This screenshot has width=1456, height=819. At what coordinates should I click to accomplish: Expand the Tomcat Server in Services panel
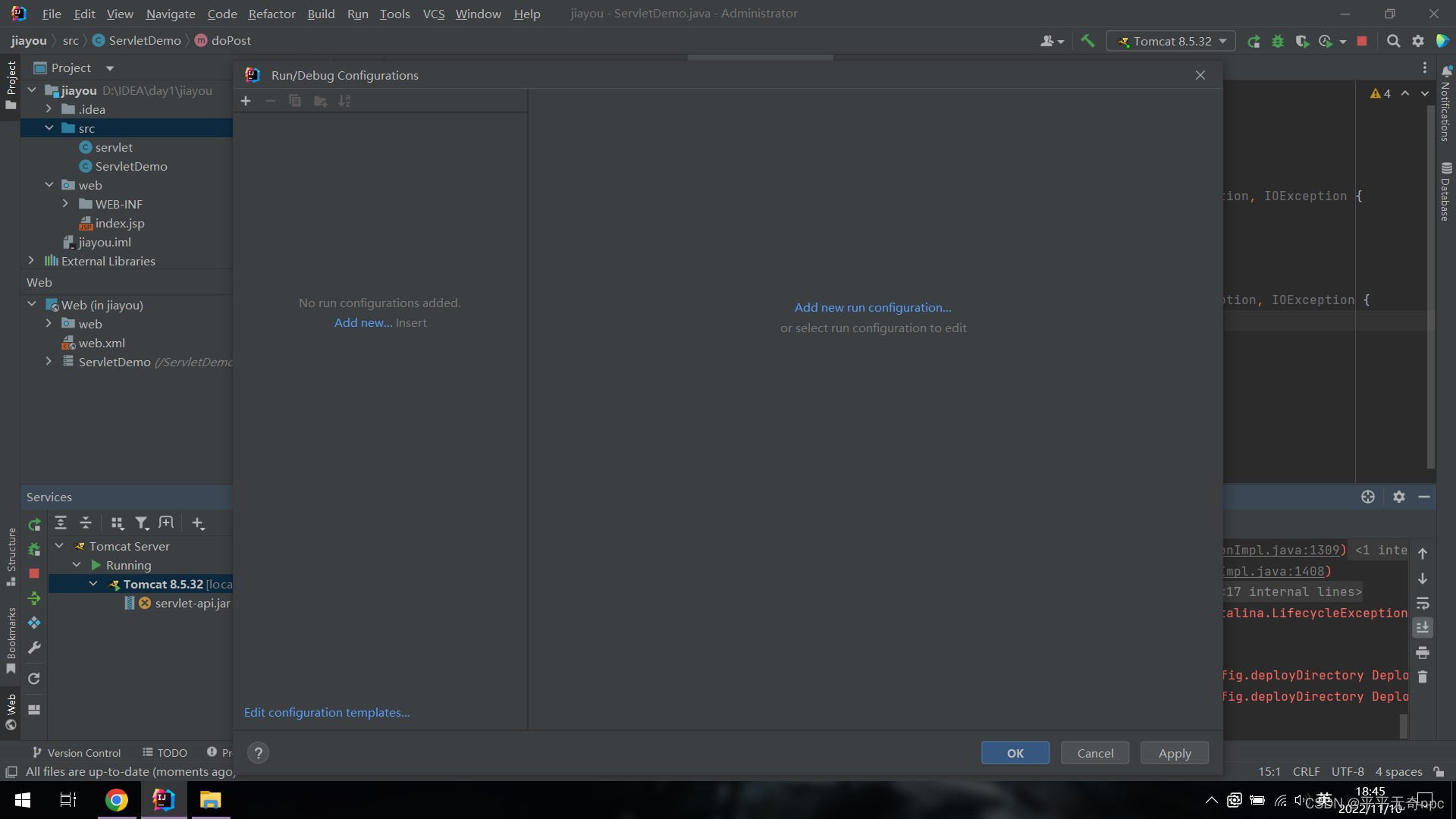click(60, 546)
